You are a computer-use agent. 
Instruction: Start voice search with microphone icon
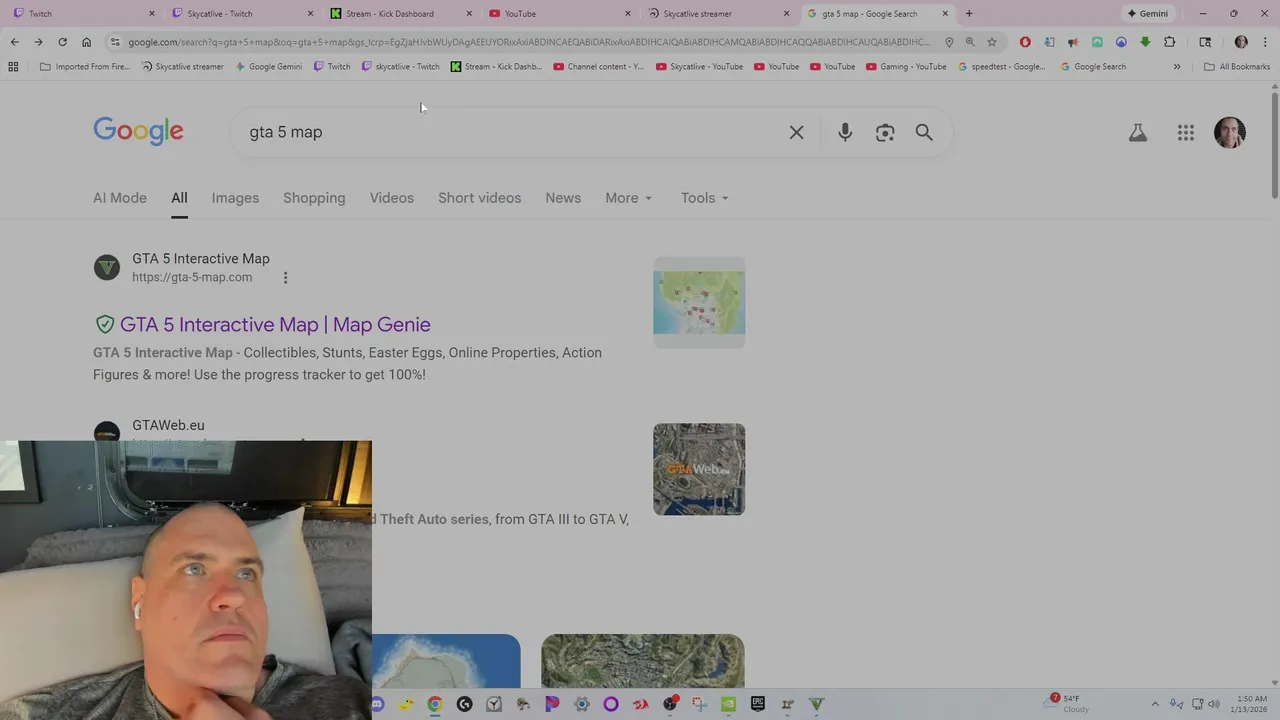(845, 132)
